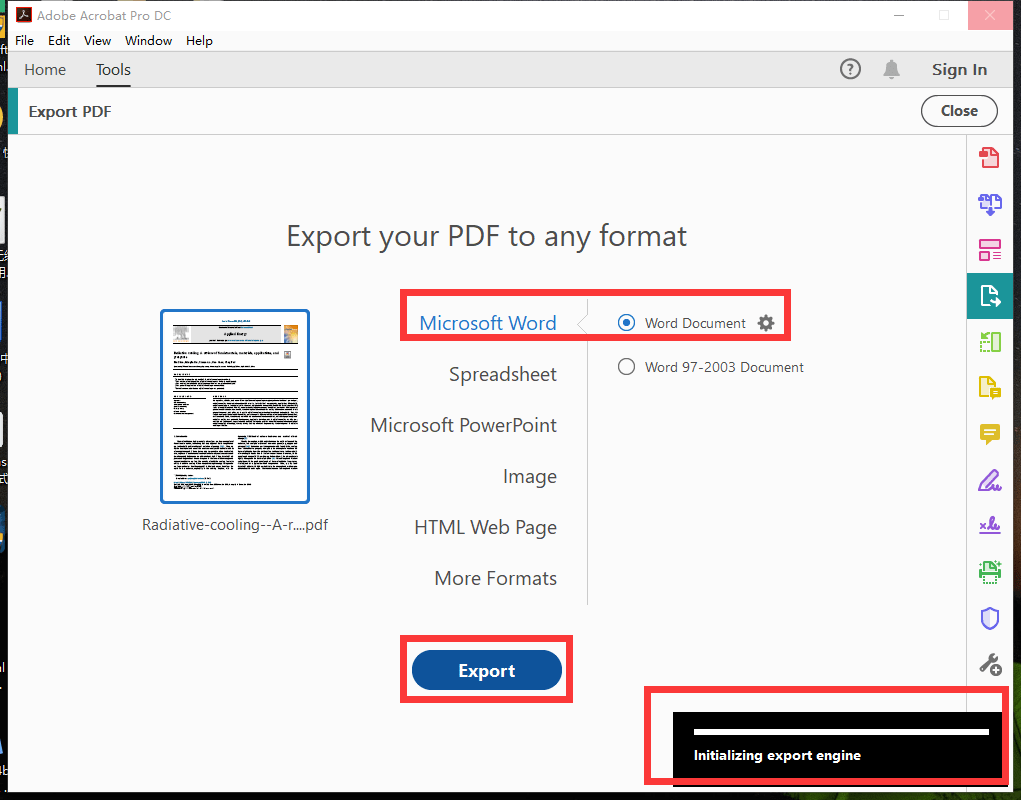Choose Image export format
Screen dimensions: 1021x800
[529, 476]
